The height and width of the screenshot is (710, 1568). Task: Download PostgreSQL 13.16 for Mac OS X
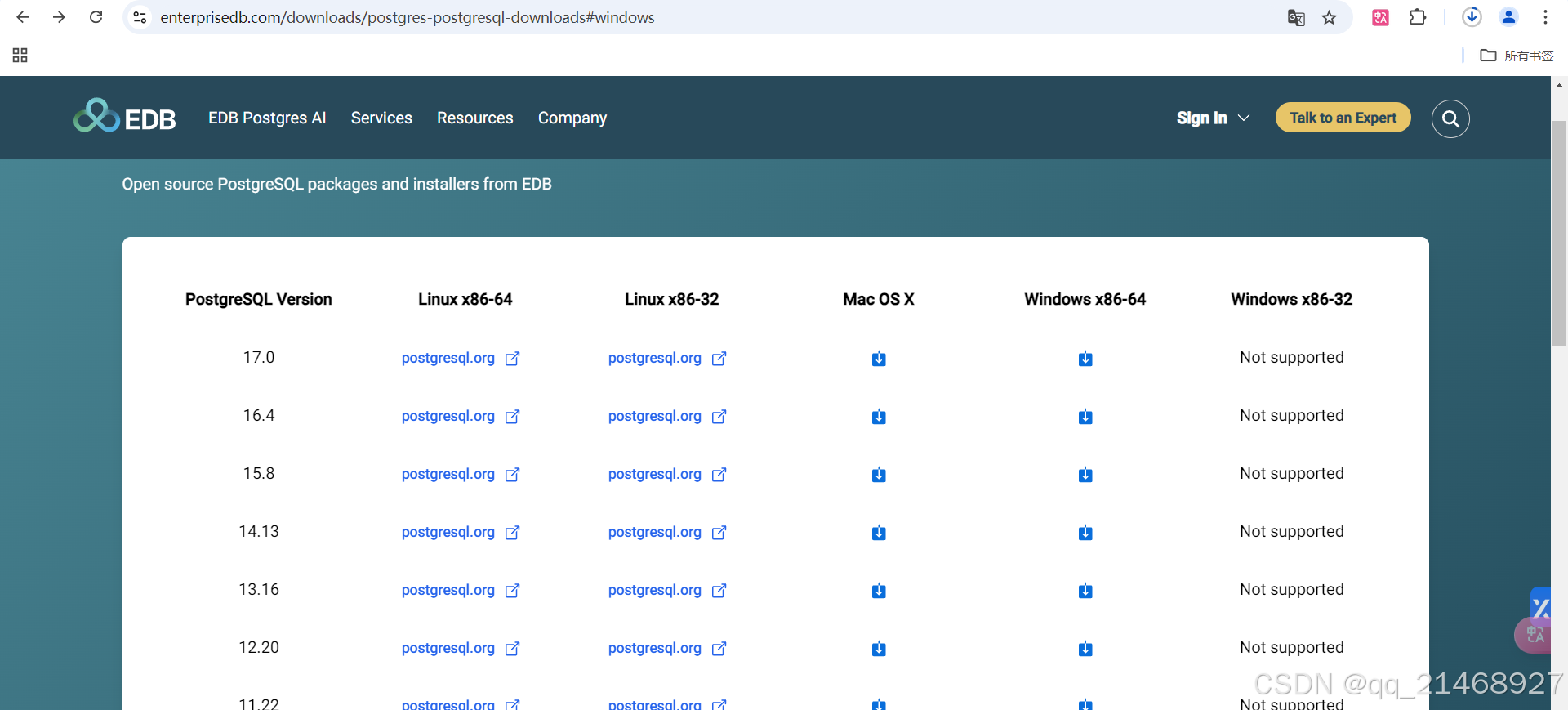(878, 591)
